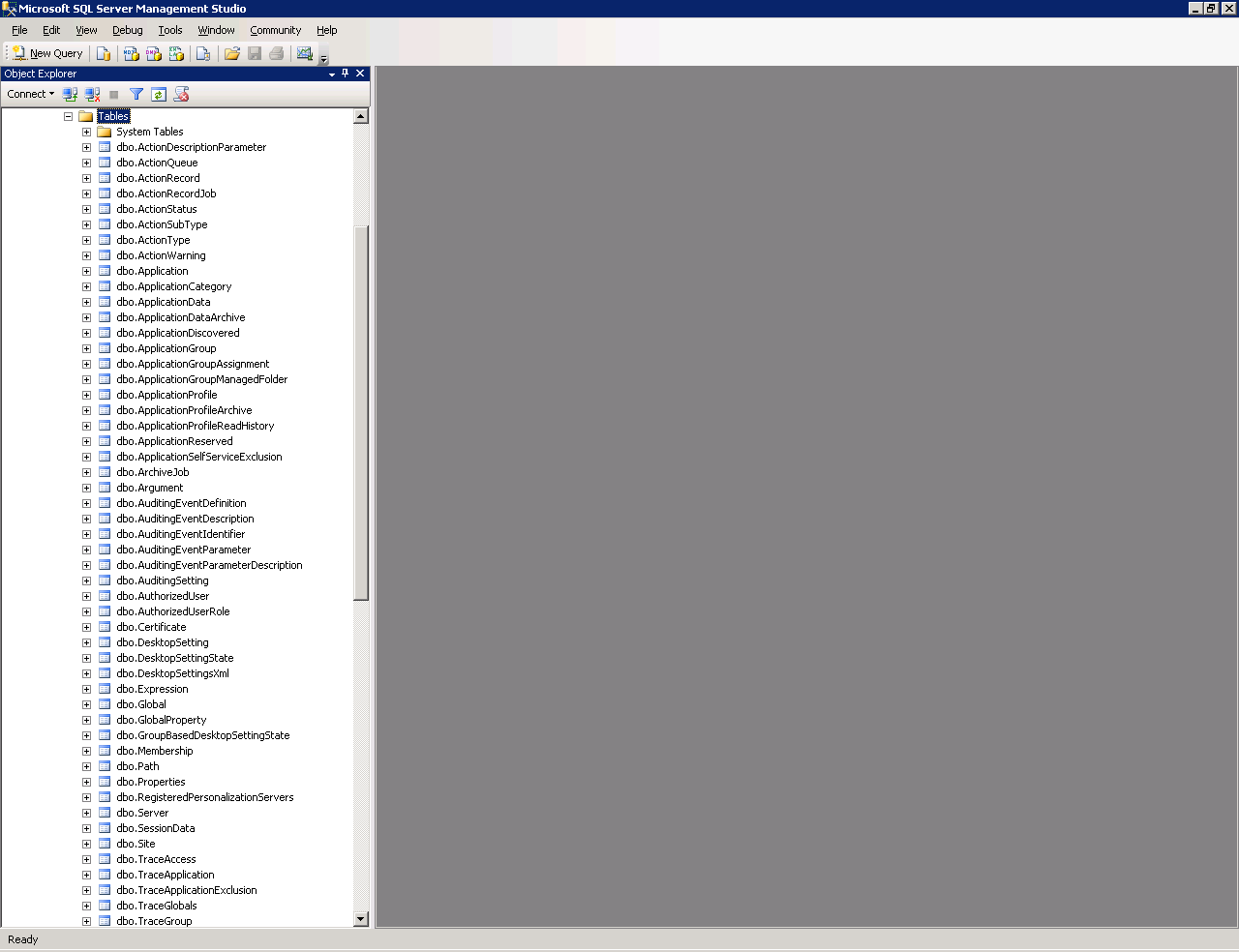Screen dimensions: 1239x952
Task: Expand the dbo.ApplicationProfile table node
Action: click(86, 395)
